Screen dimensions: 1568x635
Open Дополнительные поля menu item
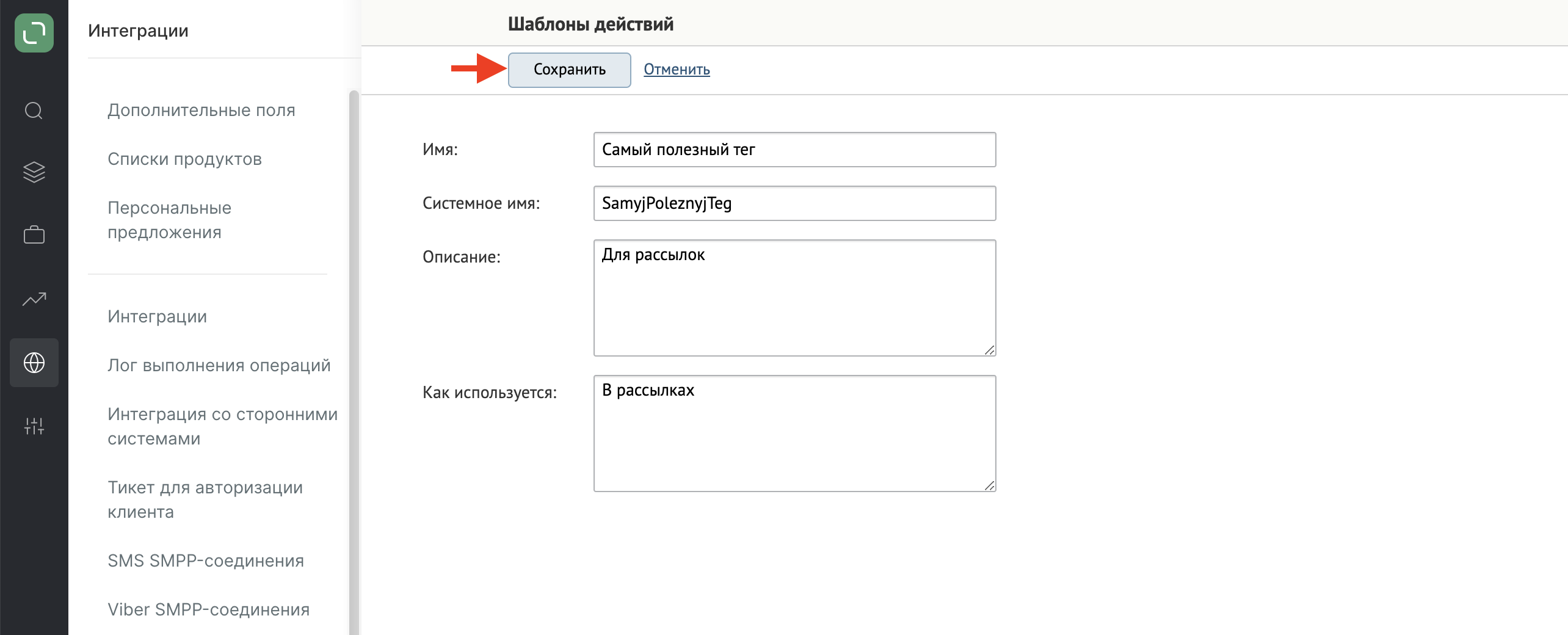pos(201,110)
